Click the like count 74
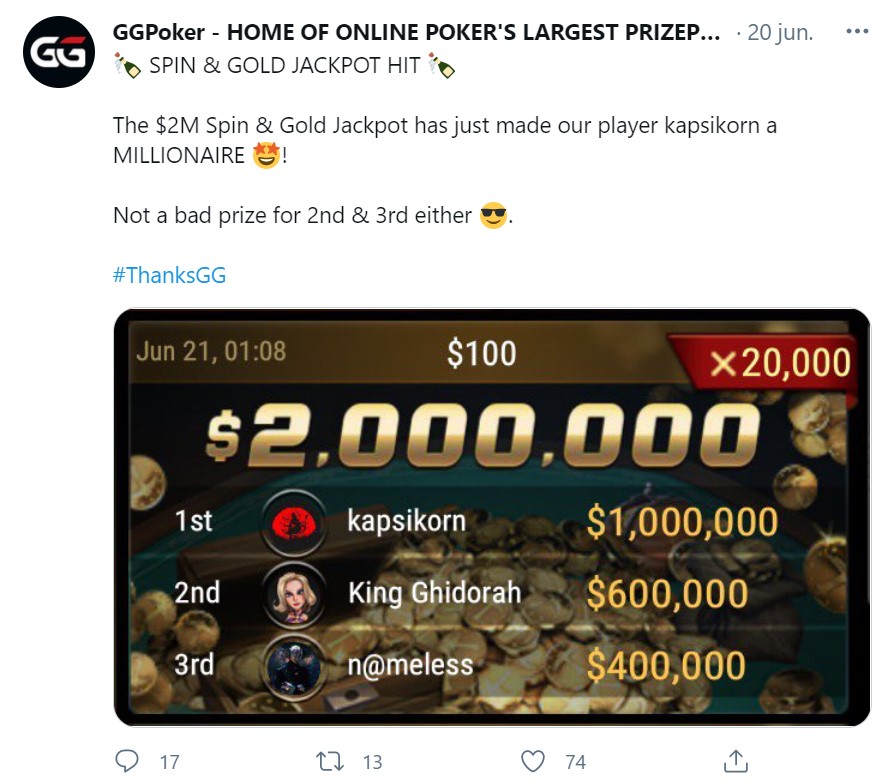The image size is (894, 784). pyautogui.click(x=575, y=762)
